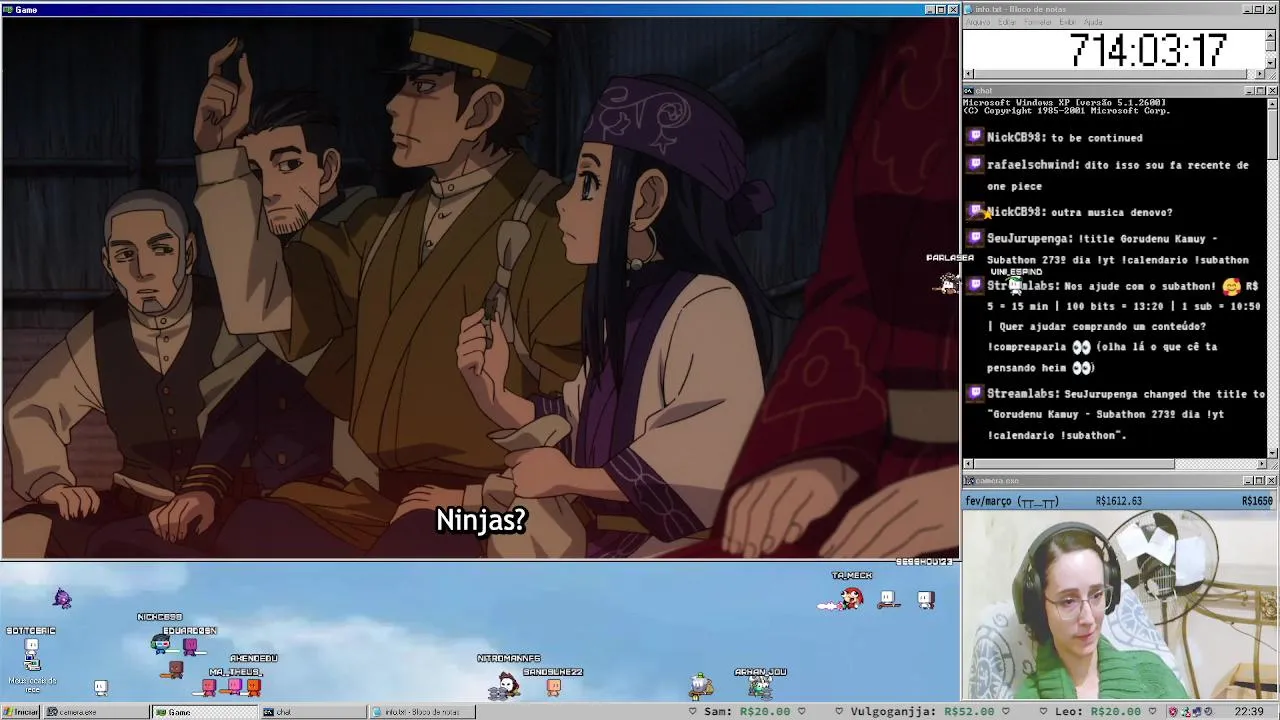Open the Arquivo menu in Notepad
Image resolution: width=1280 pixels, height=720 pixels.
tap(977, 22)
